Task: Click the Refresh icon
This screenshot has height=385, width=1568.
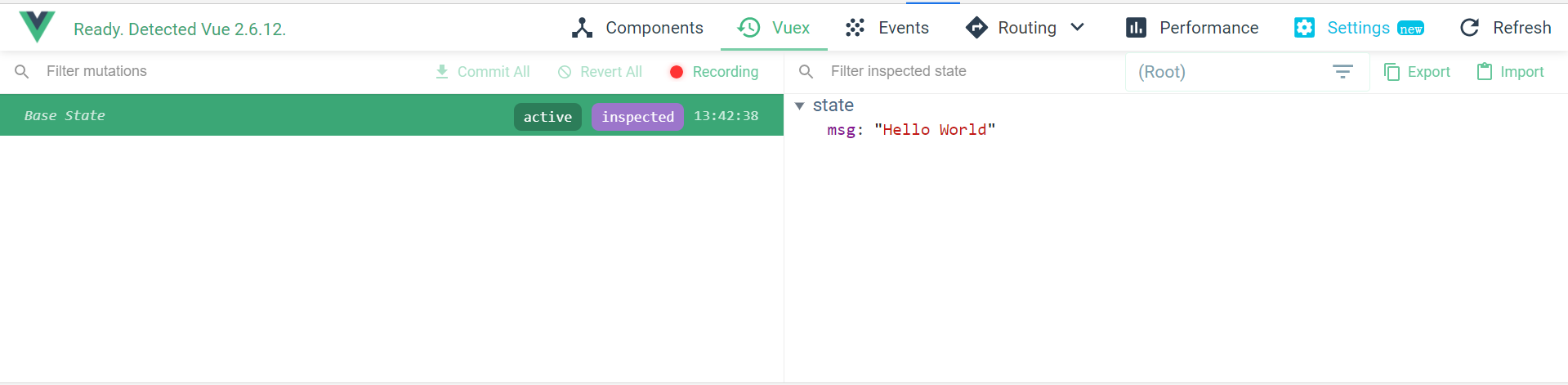Action: click(x=1469, y=28)
